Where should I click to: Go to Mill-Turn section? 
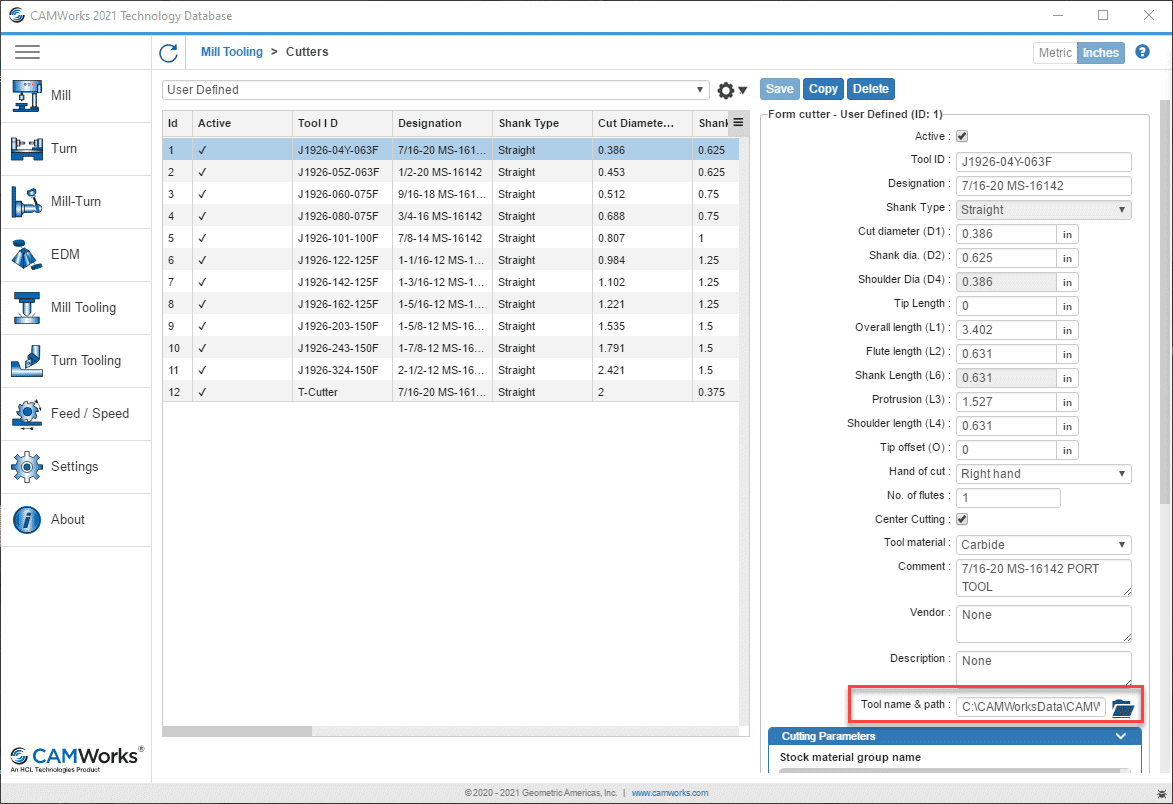[x=75, y=201]
